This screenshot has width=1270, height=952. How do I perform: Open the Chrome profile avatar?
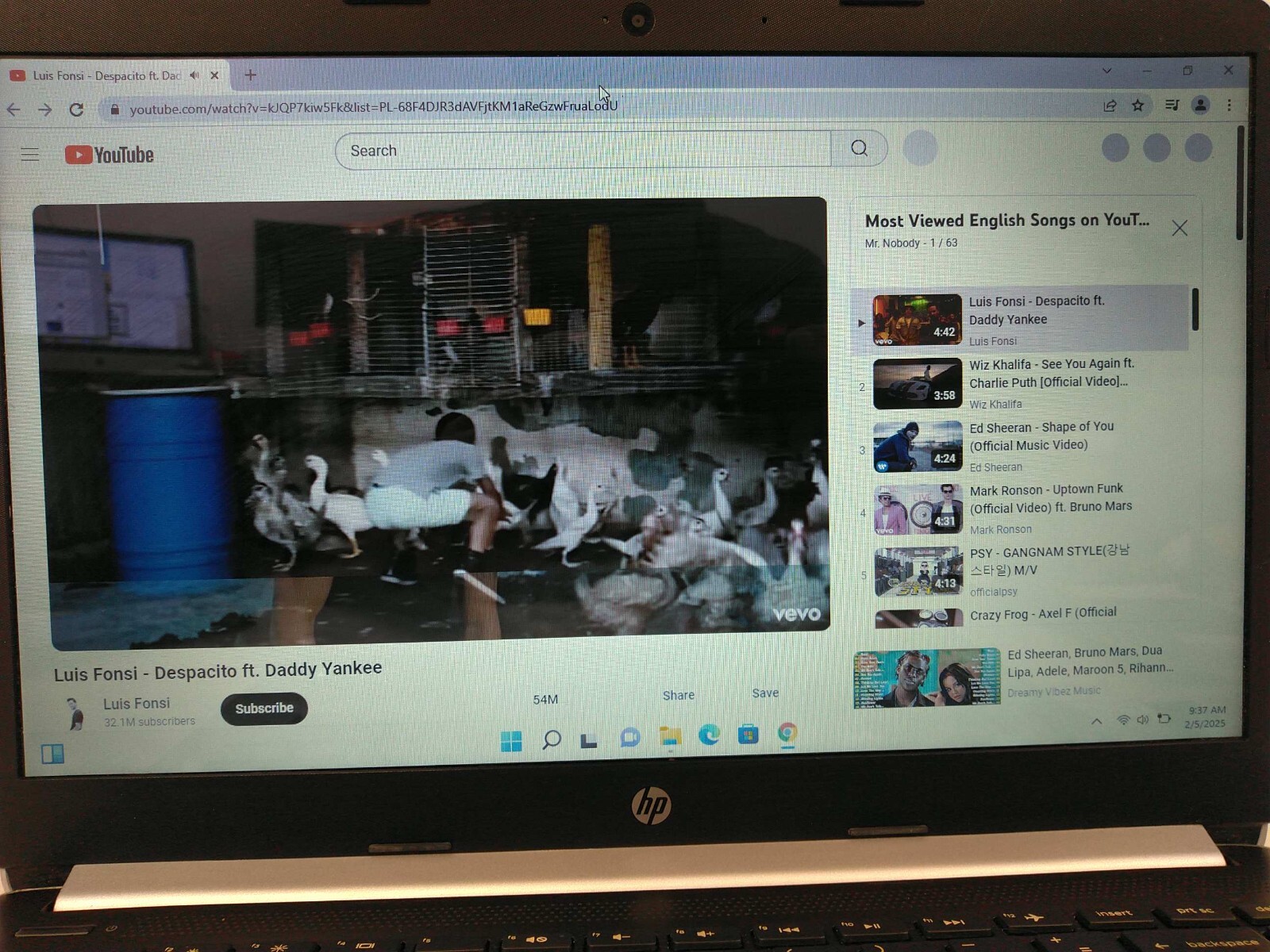[1200, 105]
